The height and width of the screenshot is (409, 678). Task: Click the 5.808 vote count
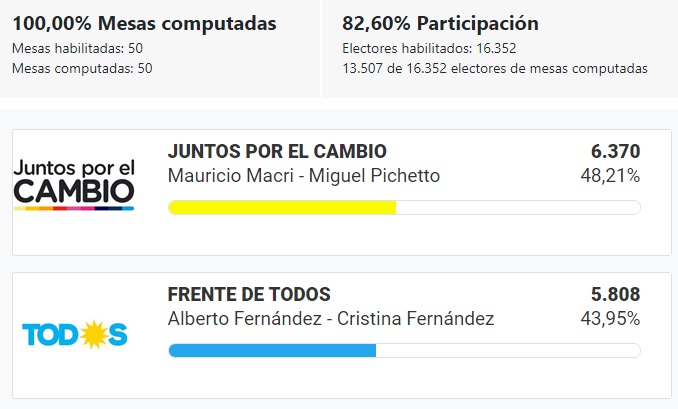(x=615, y=294)
